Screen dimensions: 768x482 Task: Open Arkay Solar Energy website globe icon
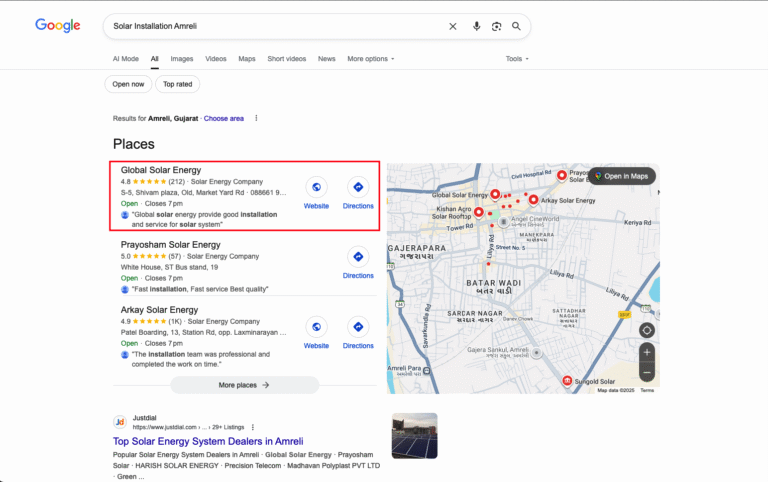pyautogui.click(x=316, y=327)
